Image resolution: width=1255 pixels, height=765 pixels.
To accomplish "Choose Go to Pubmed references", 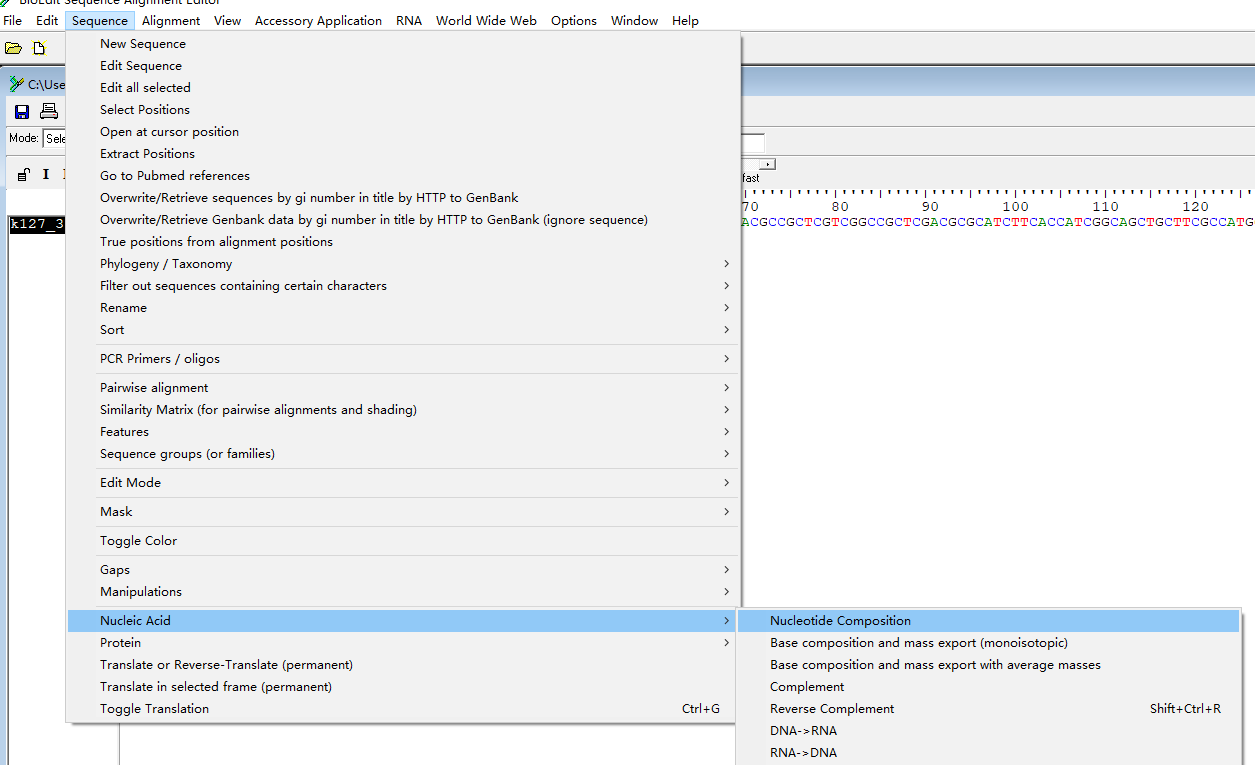I will (x=403, y=176).
